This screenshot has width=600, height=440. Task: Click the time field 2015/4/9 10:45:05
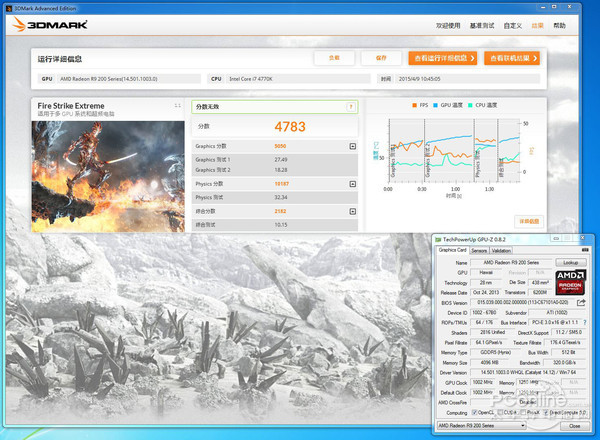tap(467, 79)
